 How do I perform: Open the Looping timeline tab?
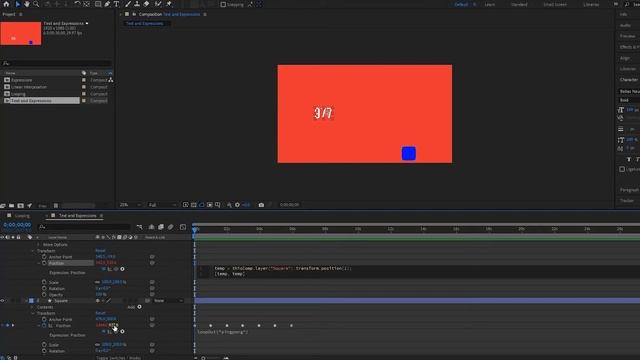click(x=22, y=216)
